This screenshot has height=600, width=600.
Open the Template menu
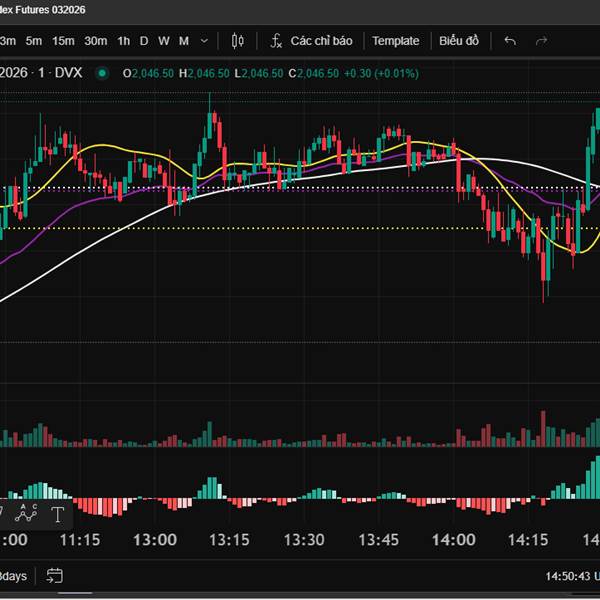click(x=396, y=41)
